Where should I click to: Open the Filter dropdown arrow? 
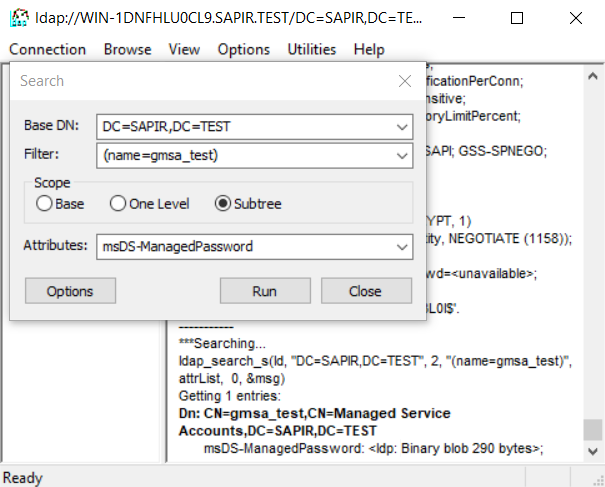[401, 155]
